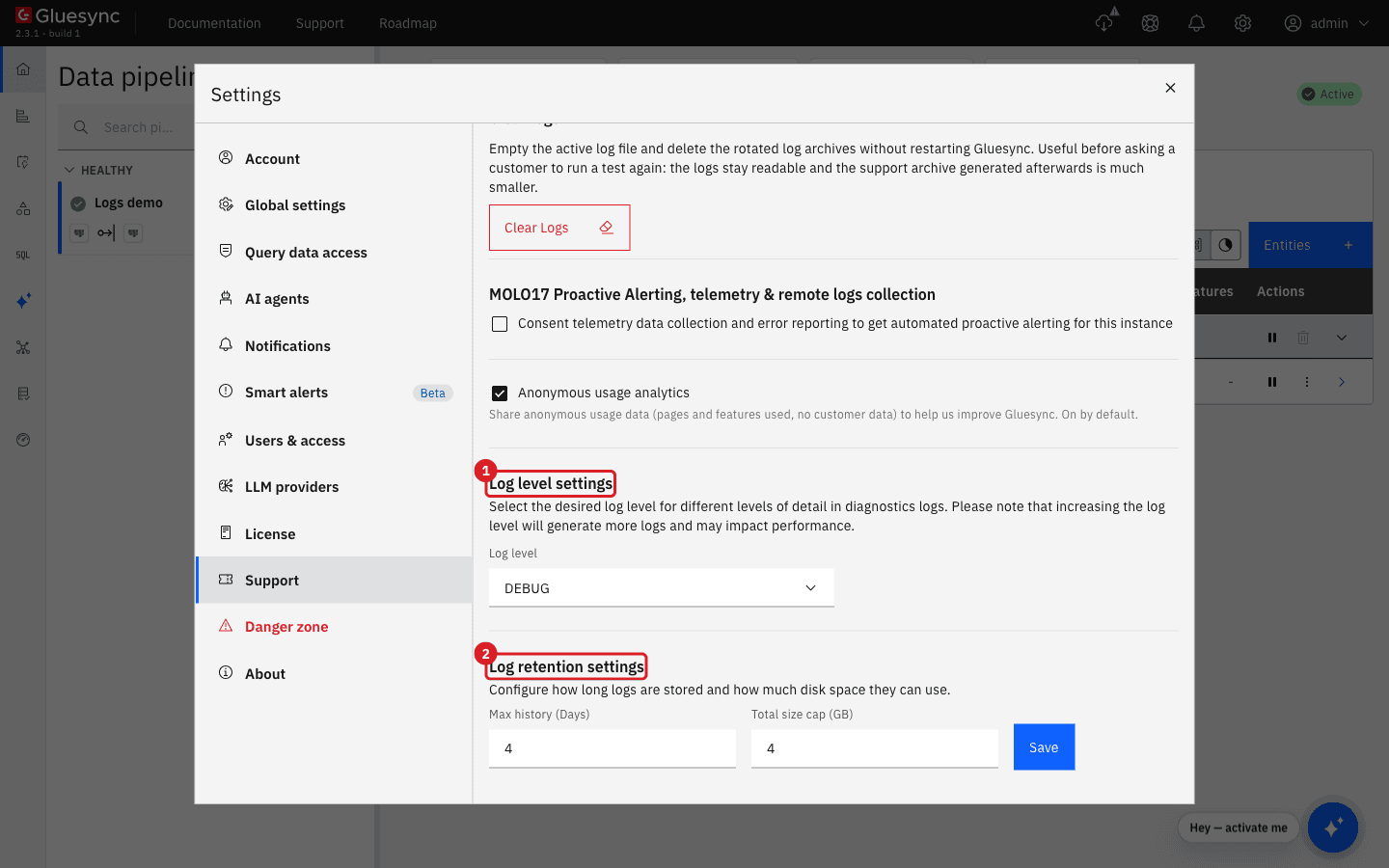This screenshot has height=868, width=1389.
Task: Click the sparkle AI icon in left rail
Action: click(x=23, y=301)
